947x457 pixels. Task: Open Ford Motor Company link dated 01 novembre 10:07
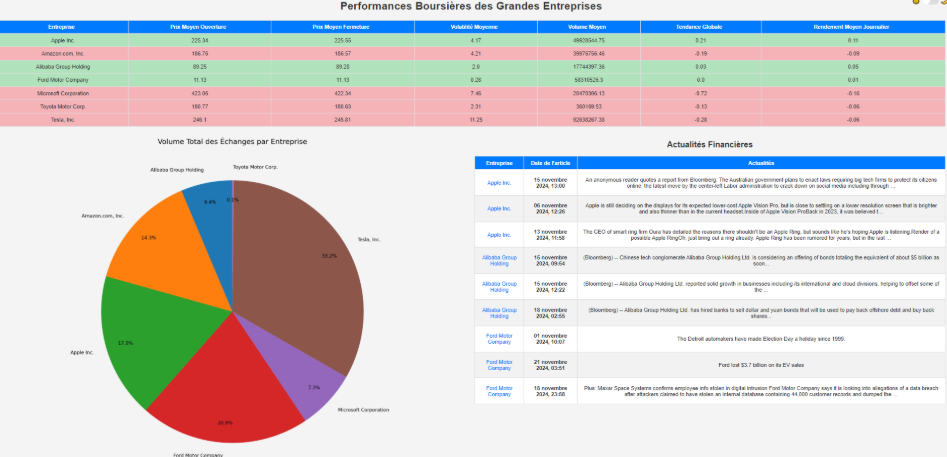coord(499,339)
